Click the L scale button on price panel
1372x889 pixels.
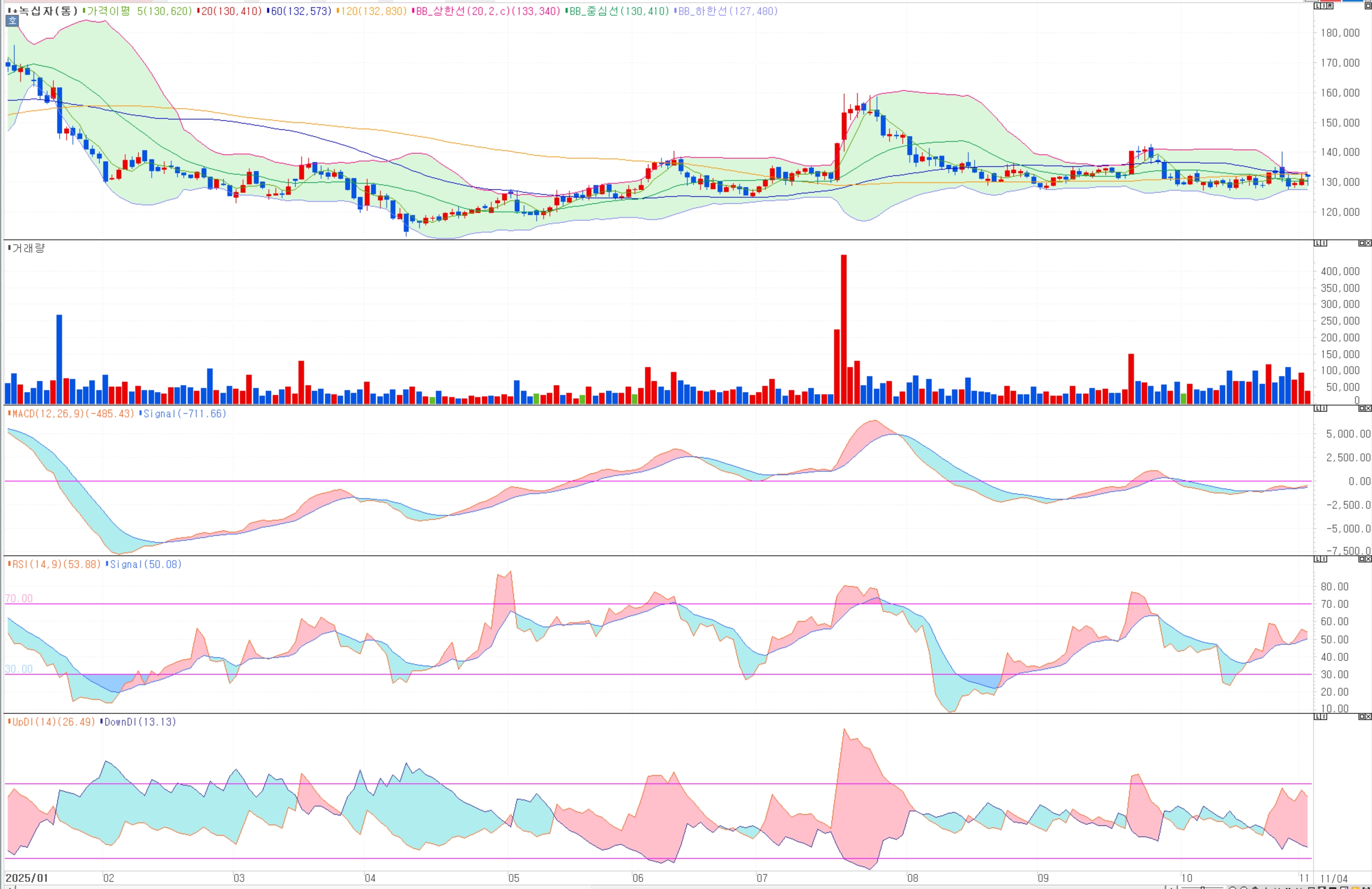pyautogui.click(x=1317, y=6)
